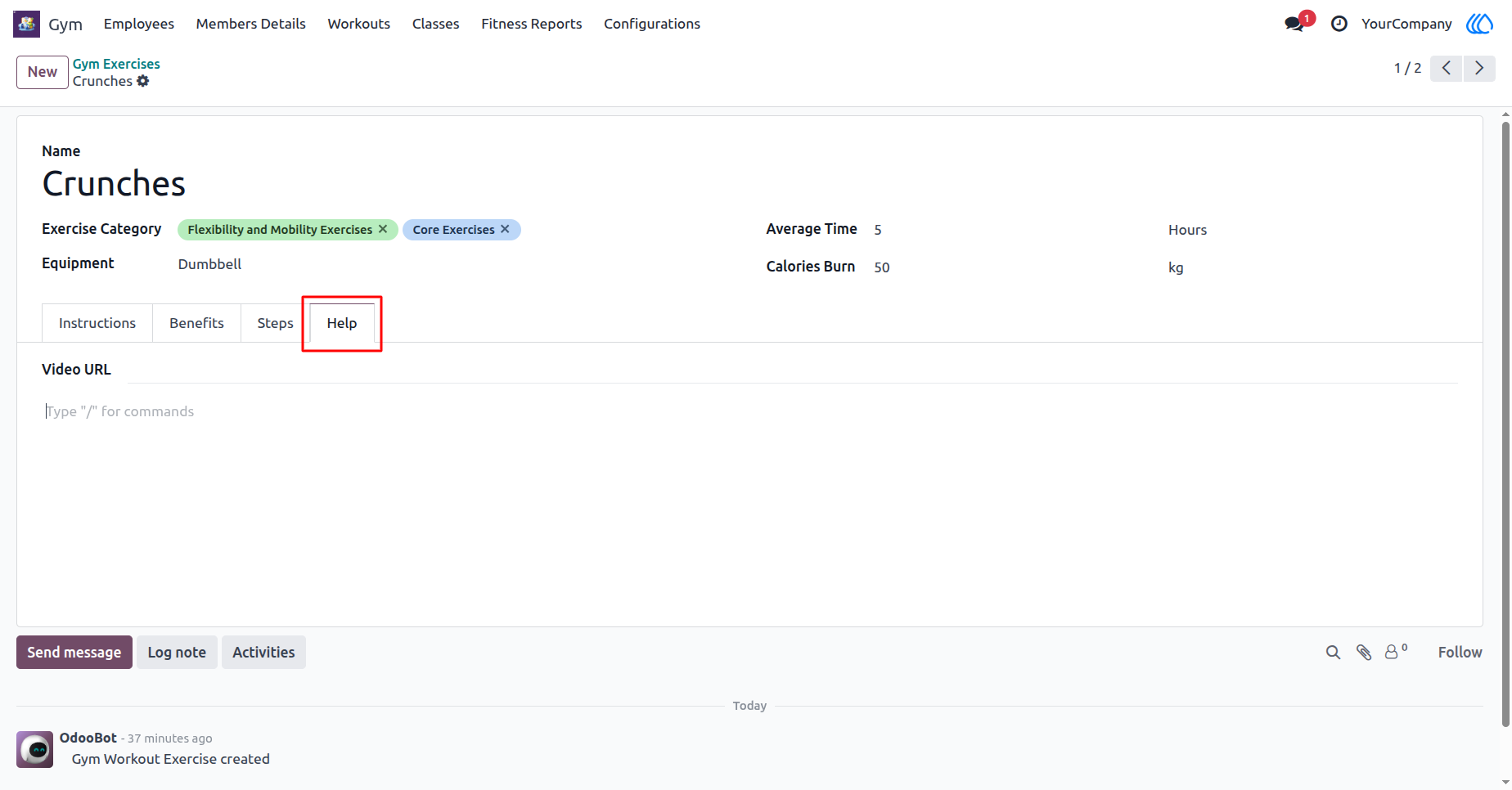Go back to Gym Exercises breadcrumb
Screen dimensions: 1512x790
click(x=116, y=64)
